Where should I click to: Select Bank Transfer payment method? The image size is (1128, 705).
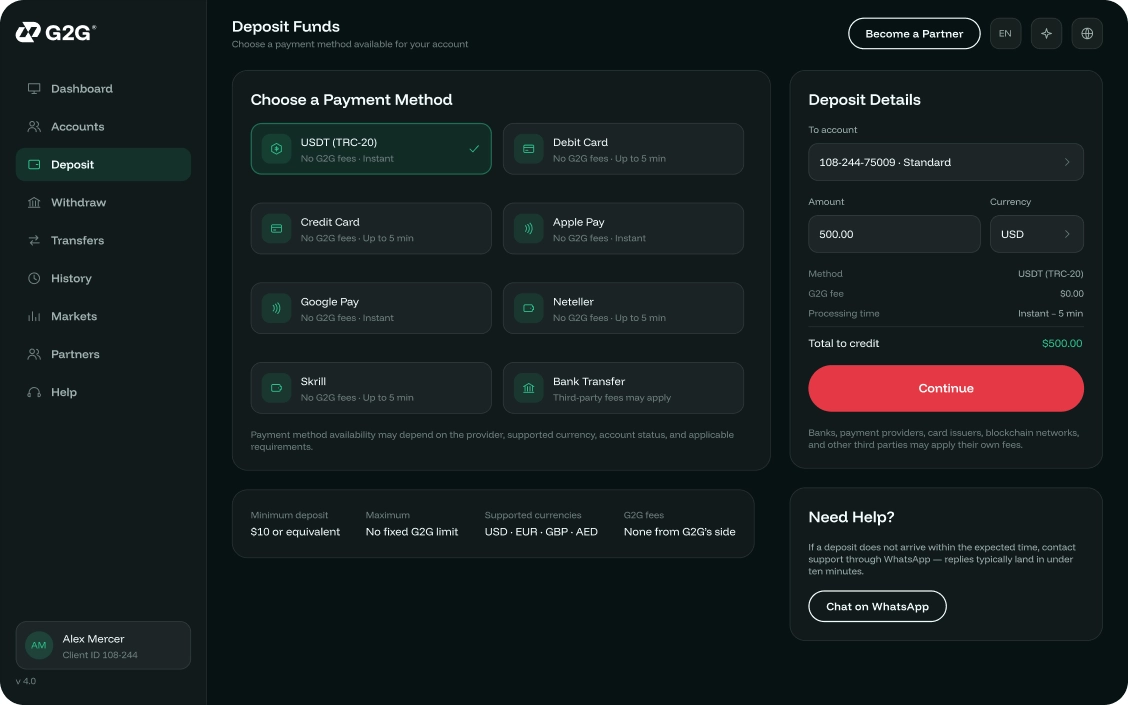(x=623, y=388)
